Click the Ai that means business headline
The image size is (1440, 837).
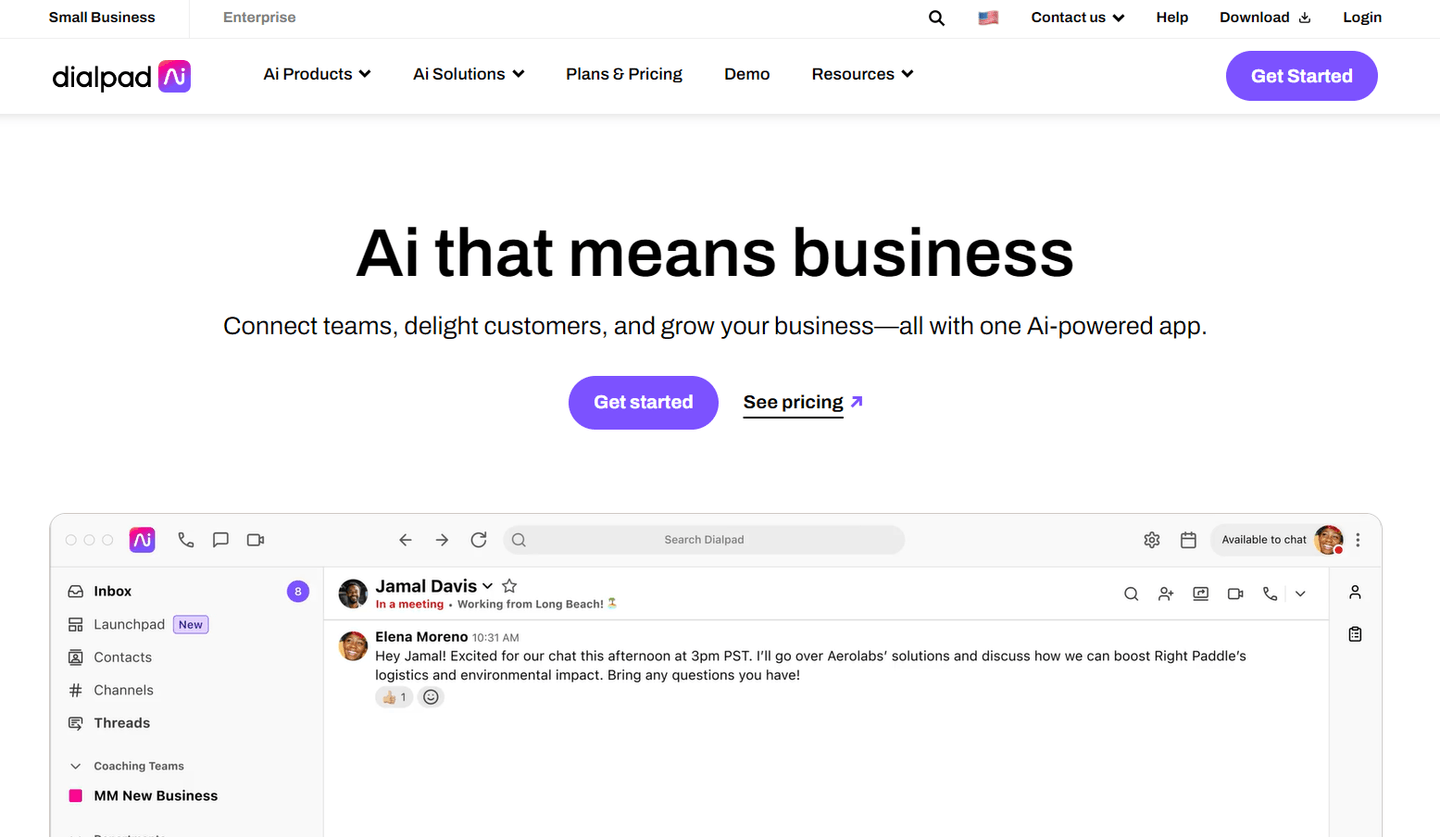click(x=715, y=252)
